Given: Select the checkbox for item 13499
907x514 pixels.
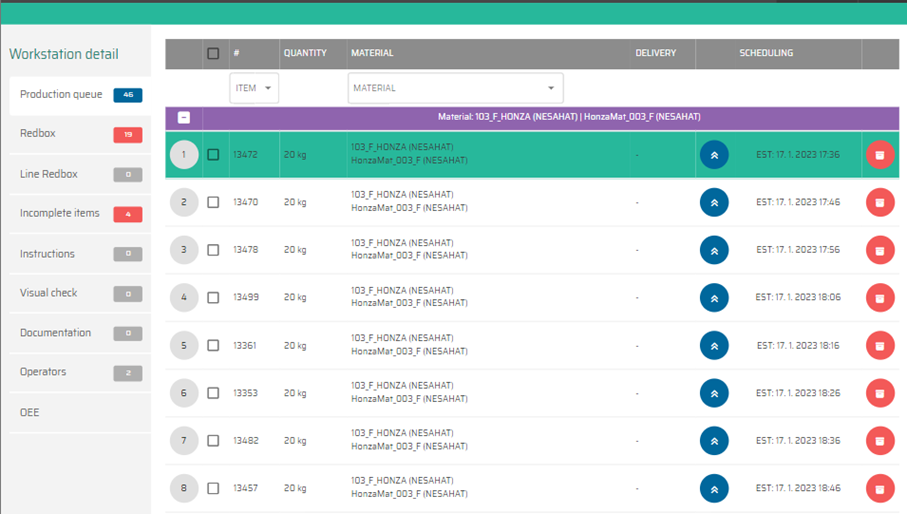Looking at the screenshot, I should [213, 298].
